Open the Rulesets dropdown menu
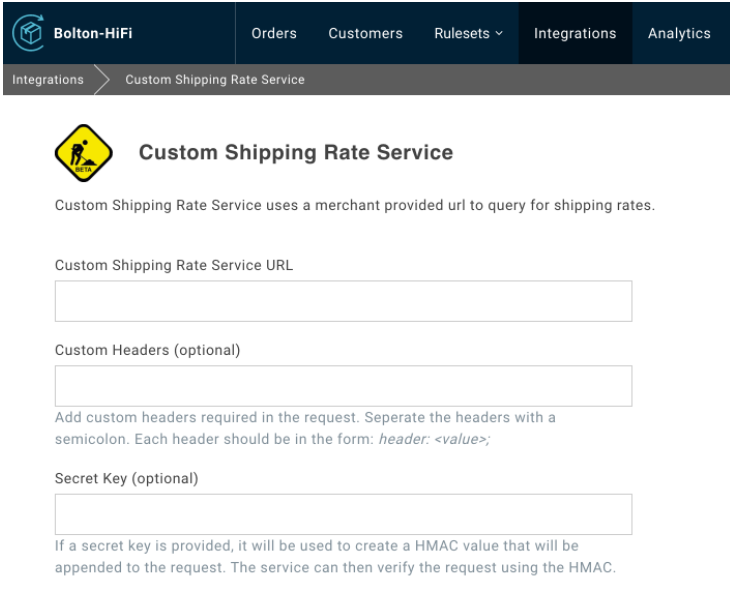This screenshot has height=589, width=730. [469, 33]
